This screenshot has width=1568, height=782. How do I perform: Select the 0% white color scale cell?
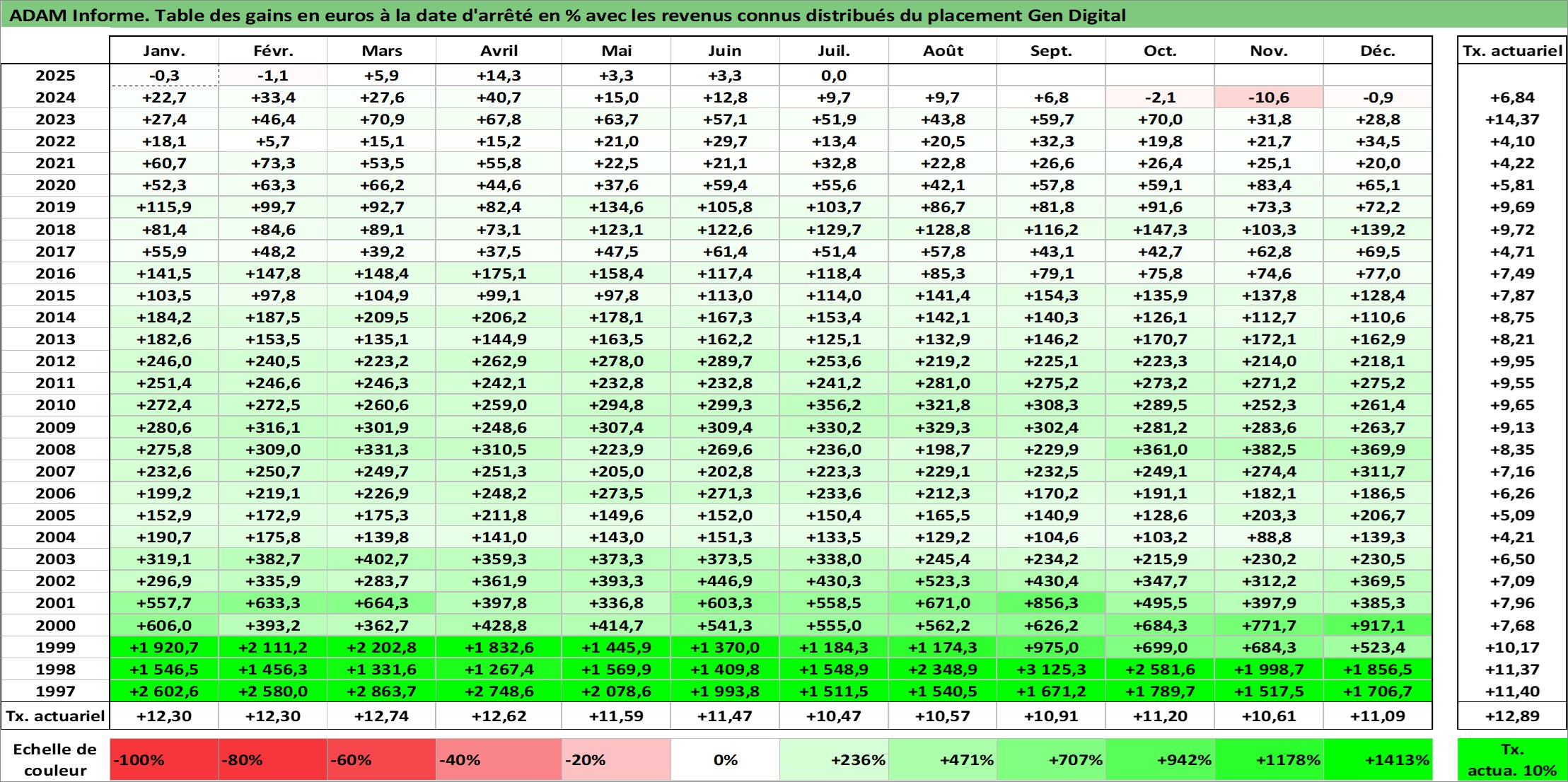(725, 760)
